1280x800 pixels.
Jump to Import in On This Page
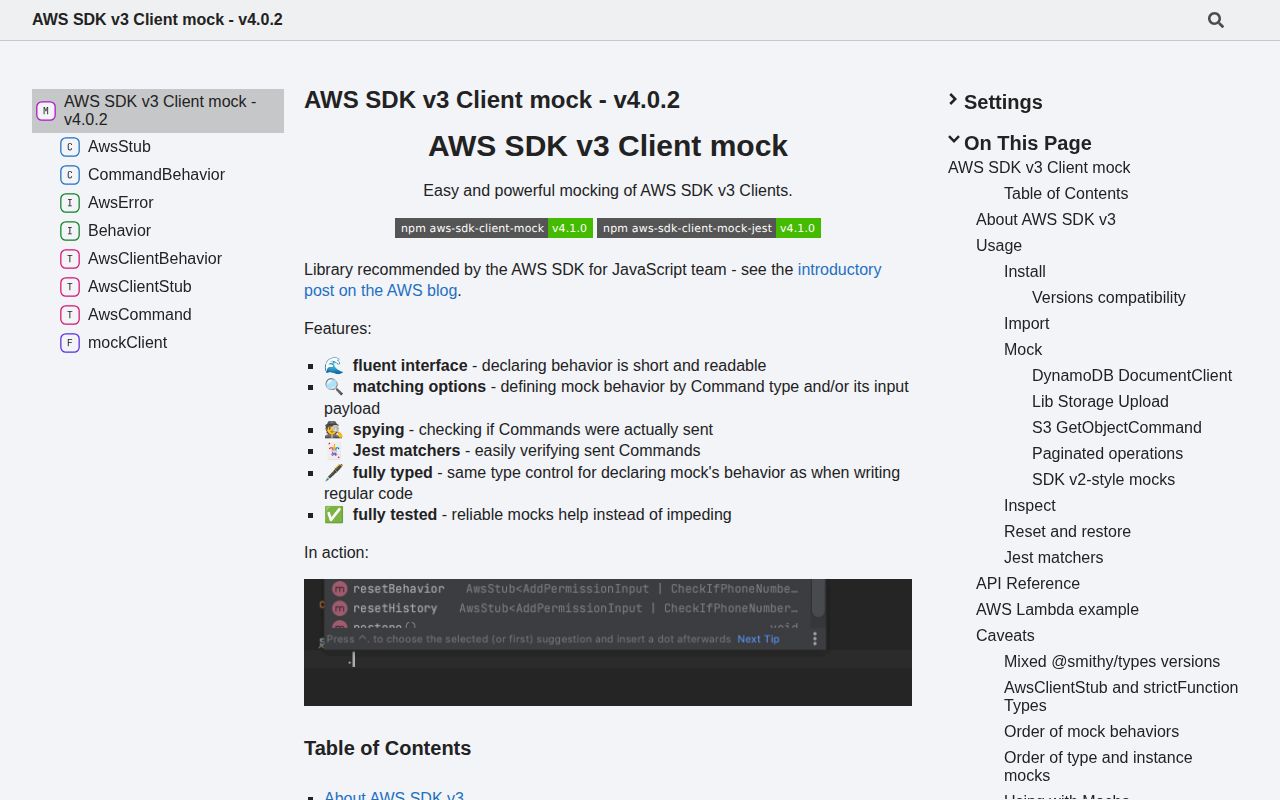pyautogui.click(x=1027, y=323)
